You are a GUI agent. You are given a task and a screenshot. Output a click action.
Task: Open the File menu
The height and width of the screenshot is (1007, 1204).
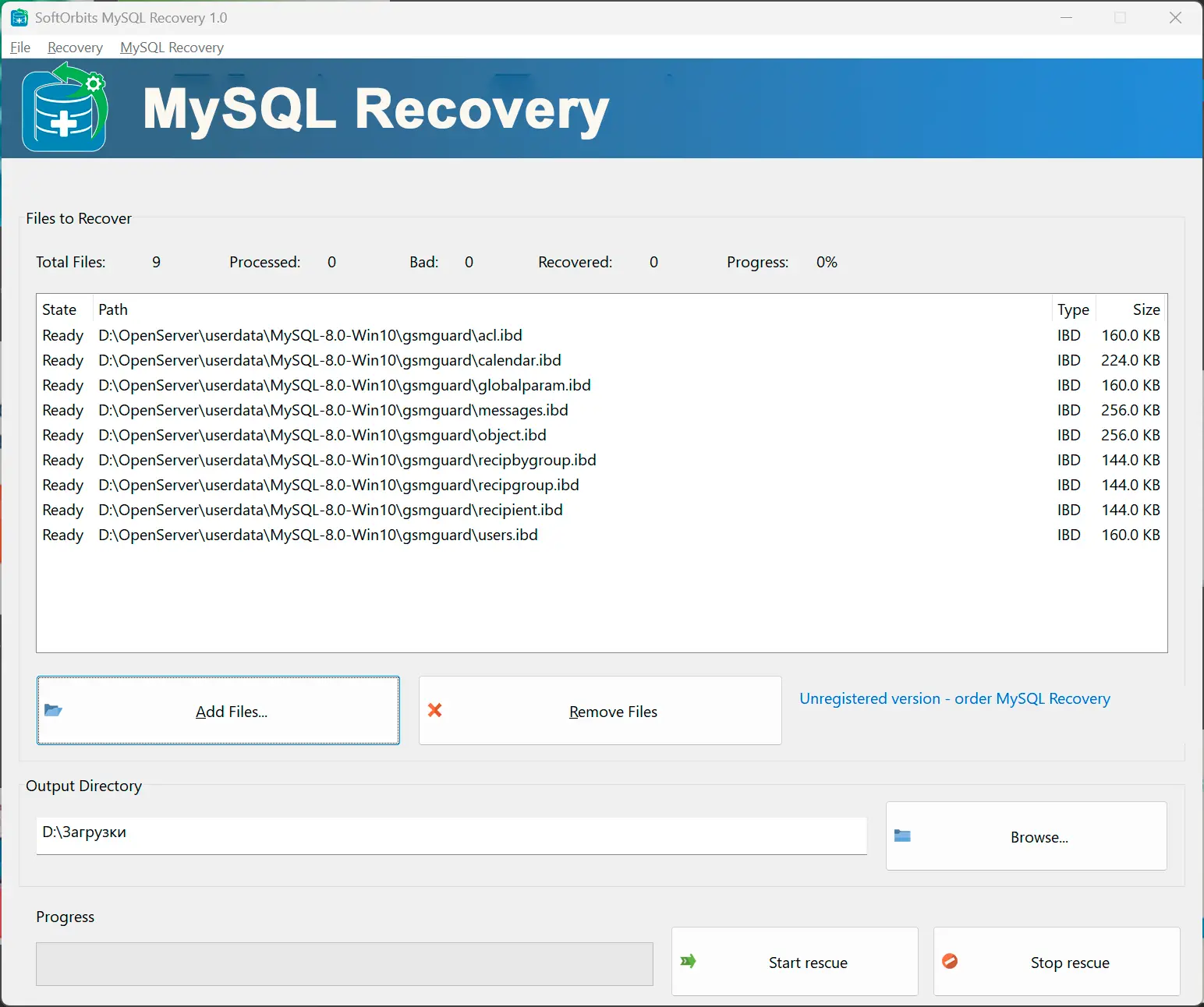(x=20, y=48)
